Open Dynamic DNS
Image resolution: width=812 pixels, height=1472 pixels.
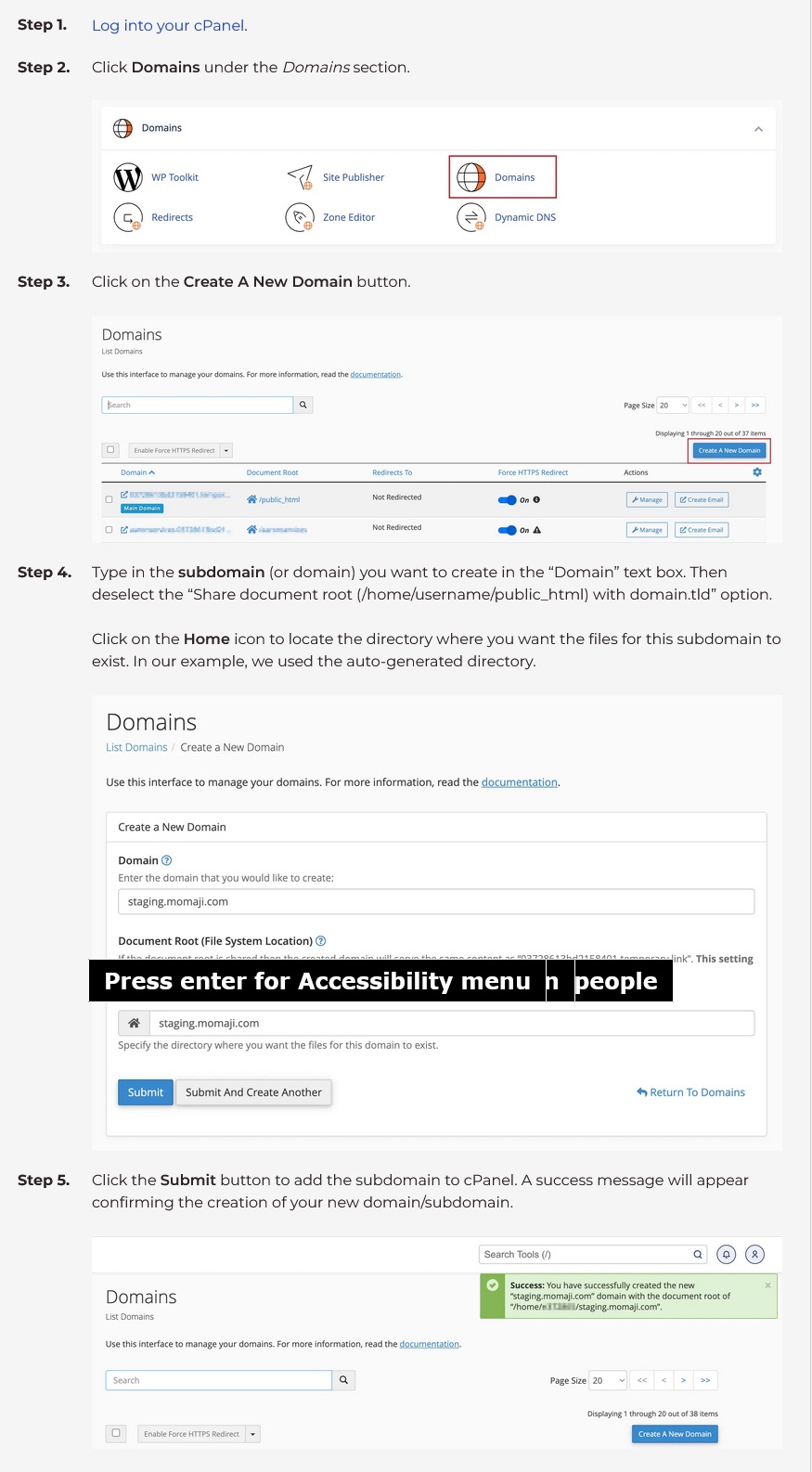471,217
